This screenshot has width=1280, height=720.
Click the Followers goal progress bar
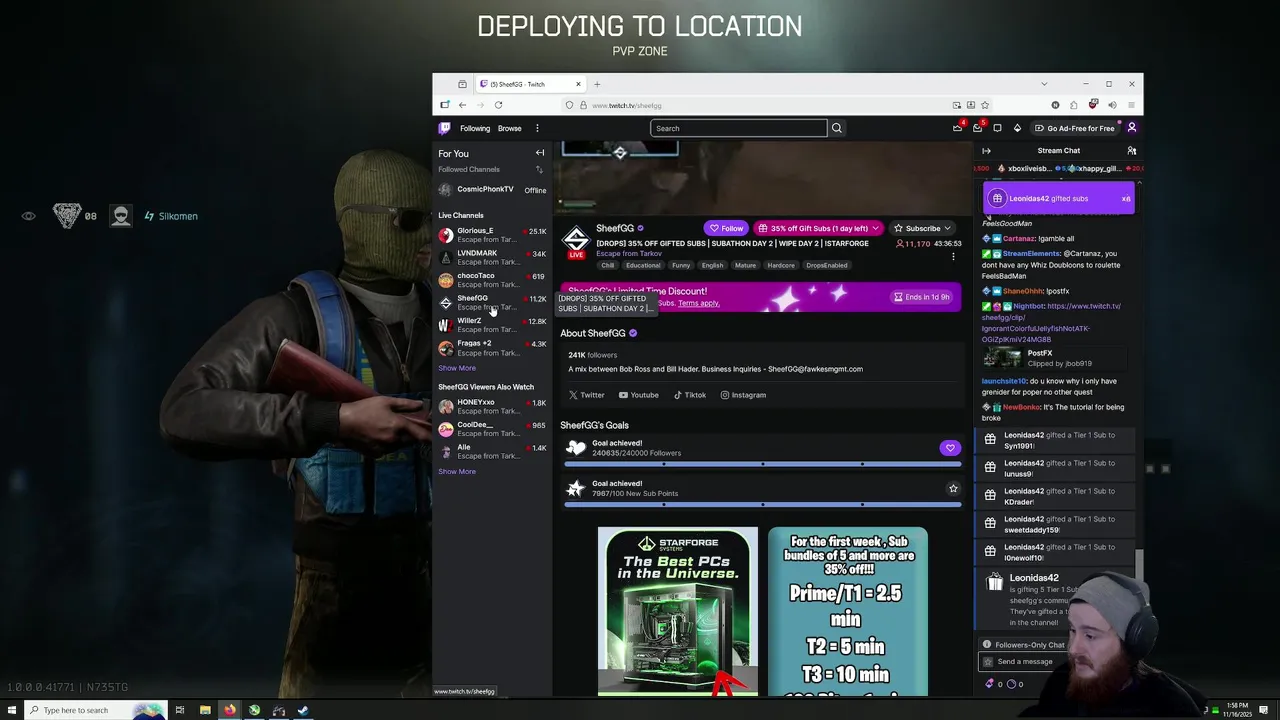[762, 464]
